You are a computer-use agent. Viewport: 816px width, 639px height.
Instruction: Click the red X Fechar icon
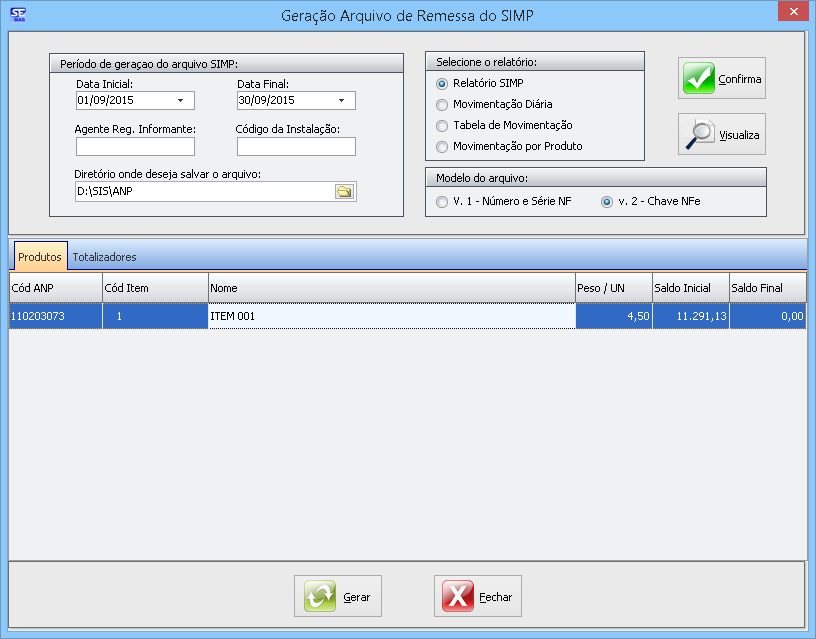pyautogui.click(x=458, y=597)
